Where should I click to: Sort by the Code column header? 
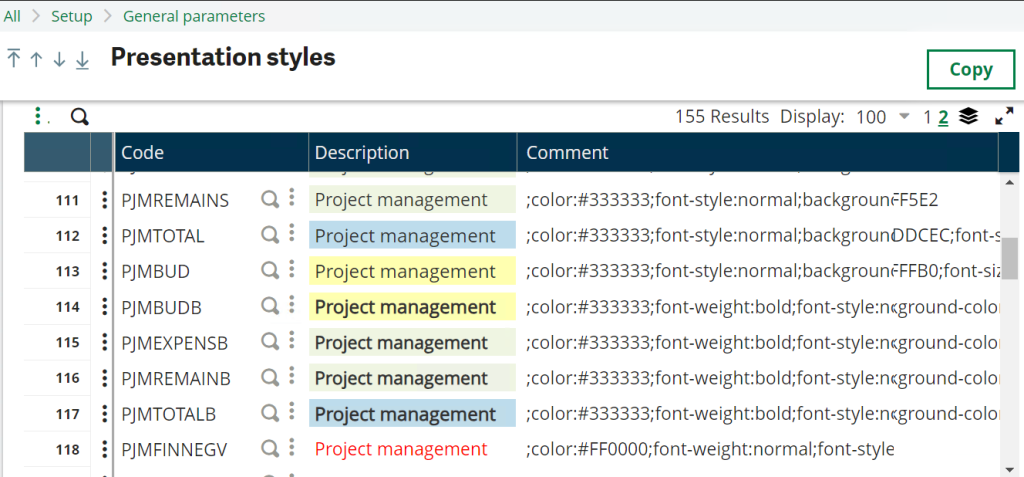coord(142,153)
